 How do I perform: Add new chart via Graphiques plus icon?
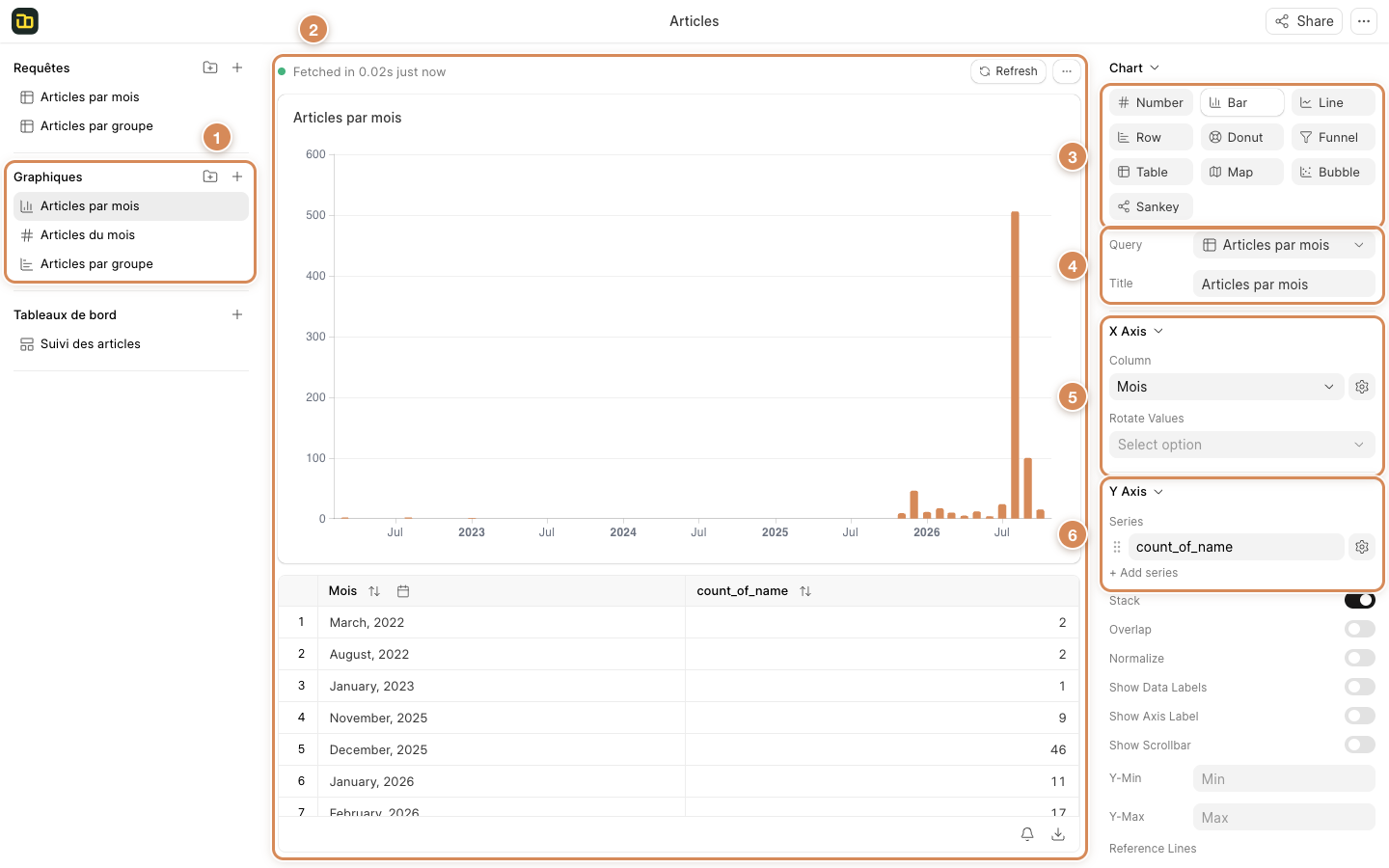237,176
